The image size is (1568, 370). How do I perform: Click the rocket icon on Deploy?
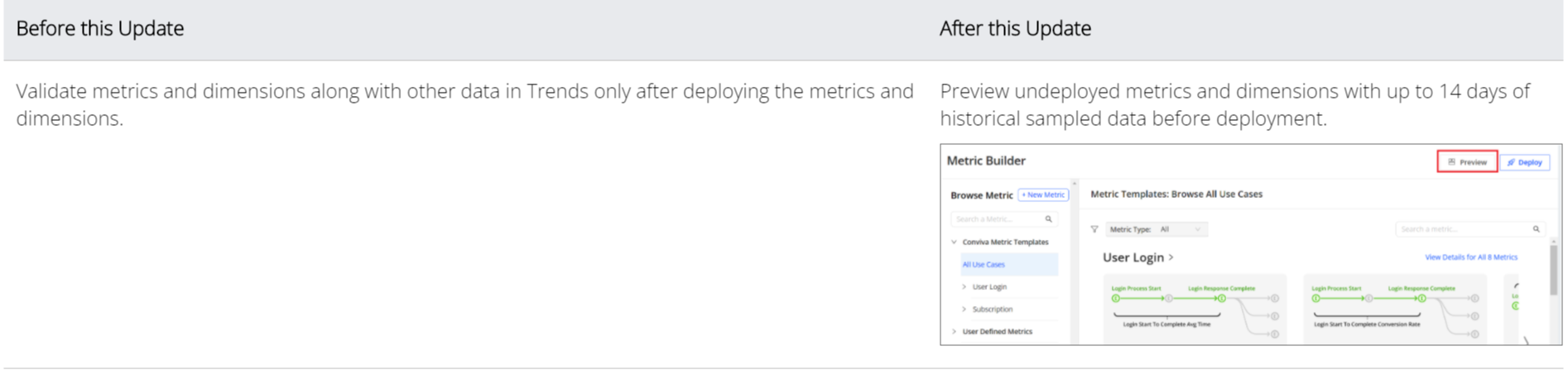(x=1511, y=162)
